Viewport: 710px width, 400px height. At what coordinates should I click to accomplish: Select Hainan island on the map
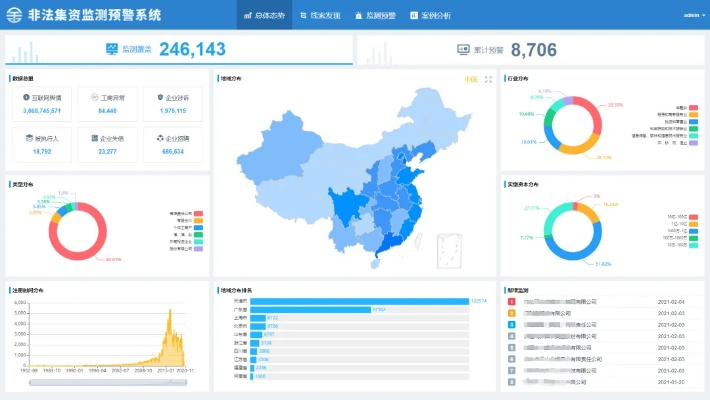(x=375, y=263)
